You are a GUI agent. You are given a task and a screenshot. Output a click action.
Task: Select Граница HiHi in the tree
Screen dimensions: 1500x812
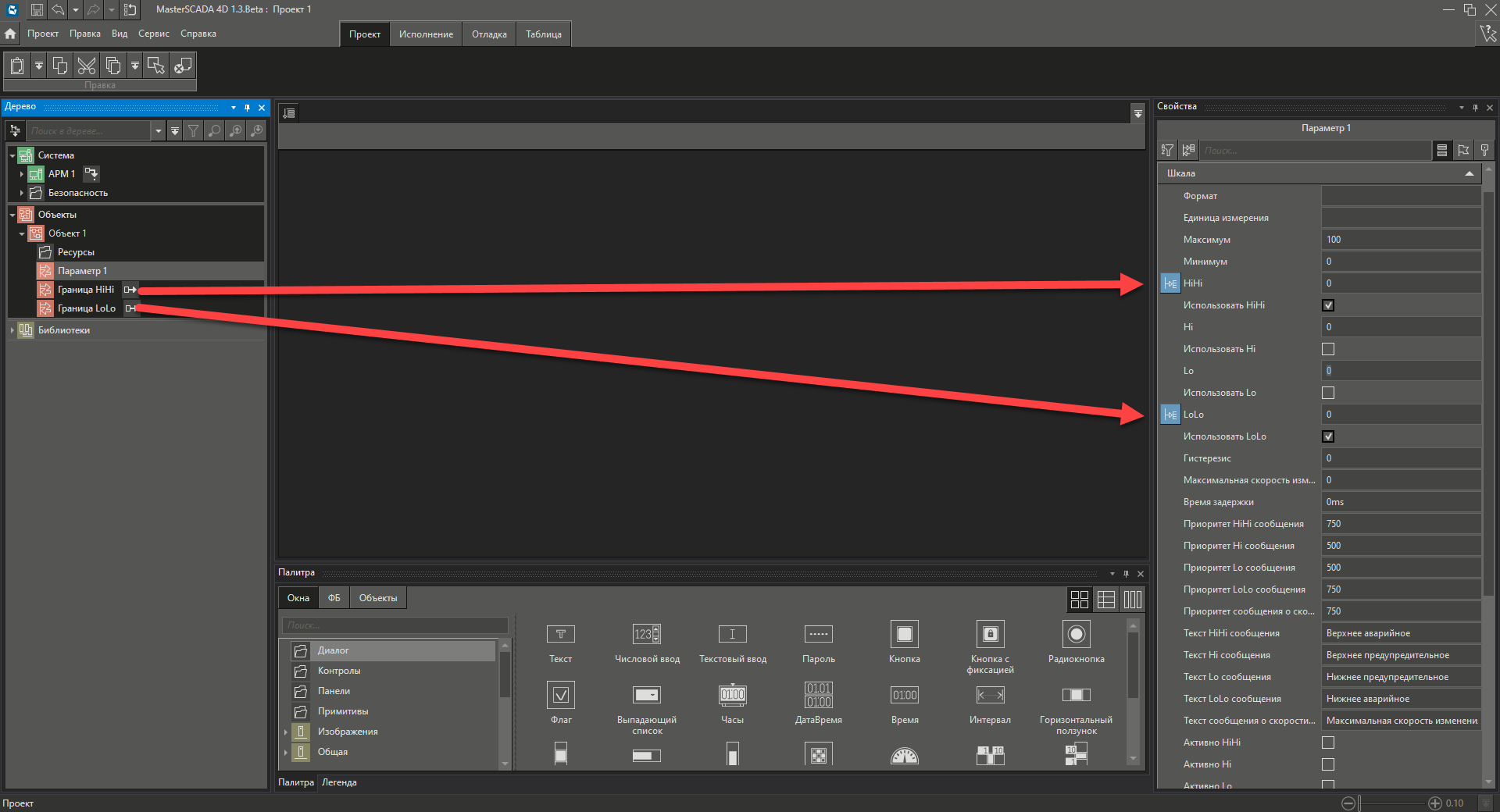point(85,290)
